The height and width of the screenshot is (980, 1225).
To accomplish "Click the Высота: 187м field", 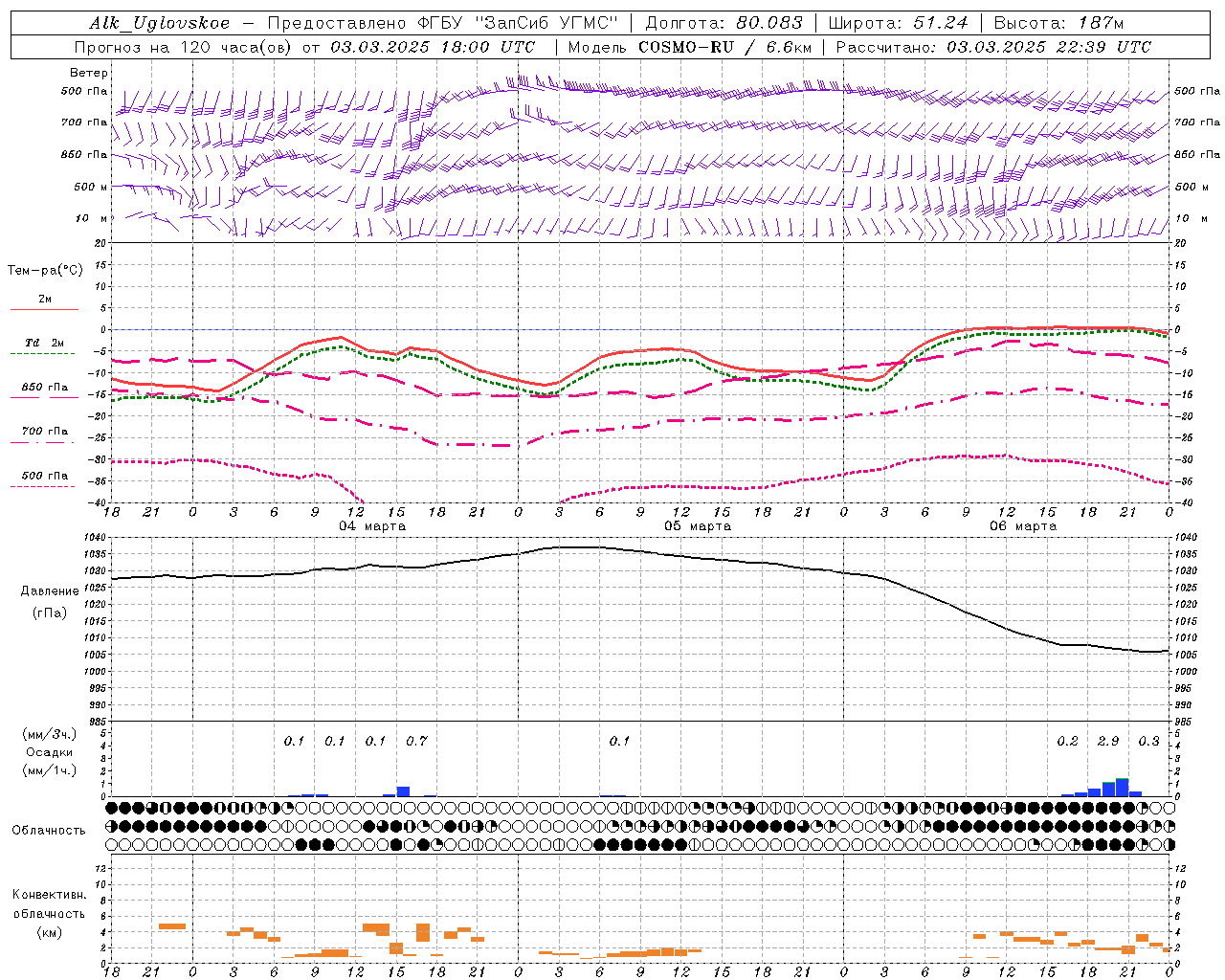I will [x=1058, y=23].
